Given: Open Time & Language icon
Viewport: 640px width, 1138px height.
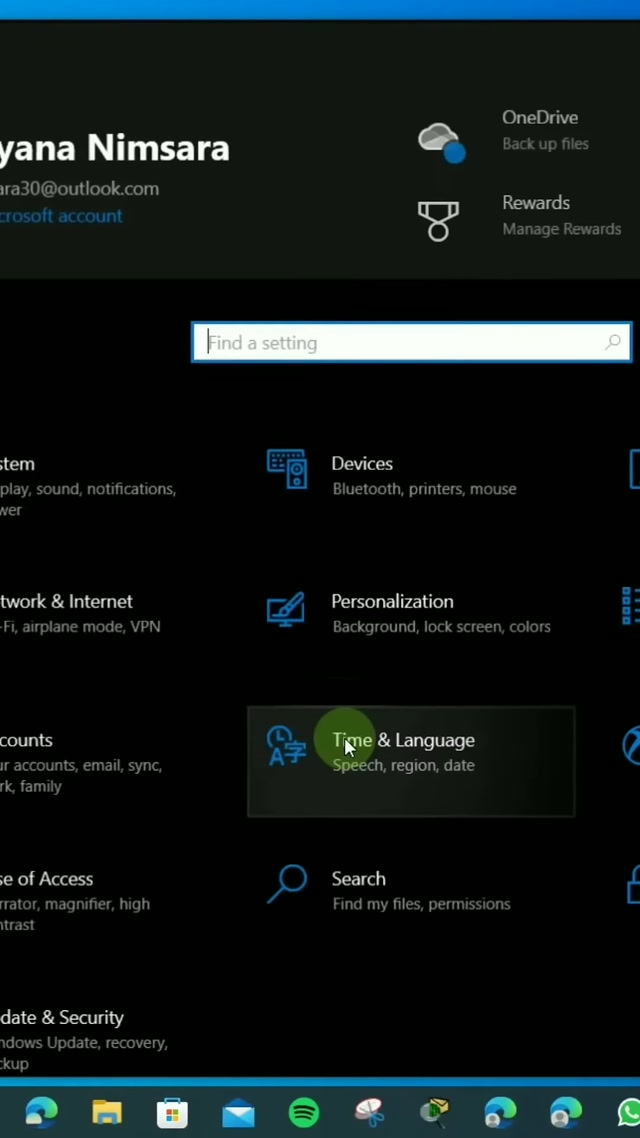Looking at the screenshot, I should 286,747.
